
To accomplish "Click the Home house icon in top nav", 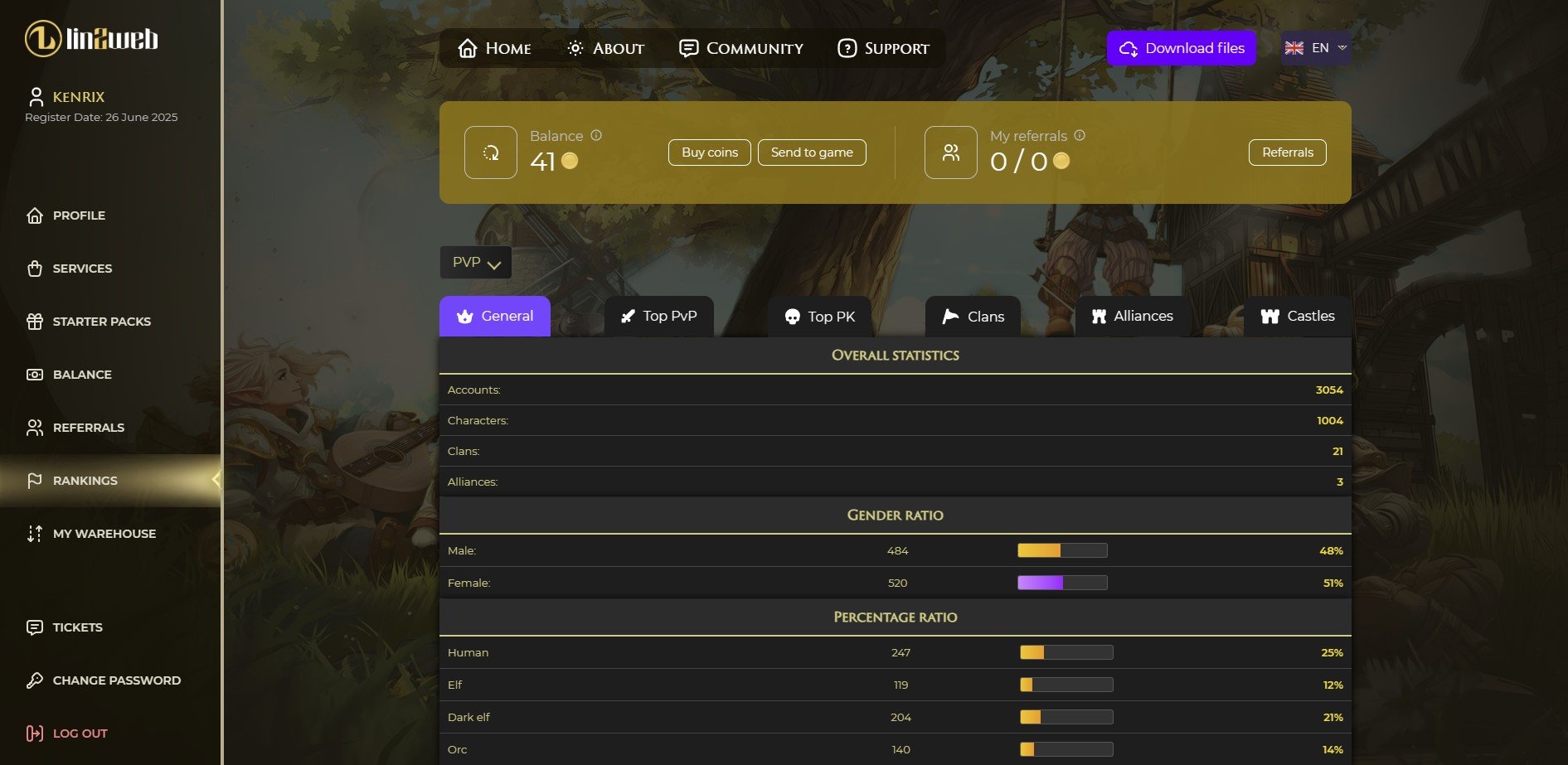I will pos(468,48).
